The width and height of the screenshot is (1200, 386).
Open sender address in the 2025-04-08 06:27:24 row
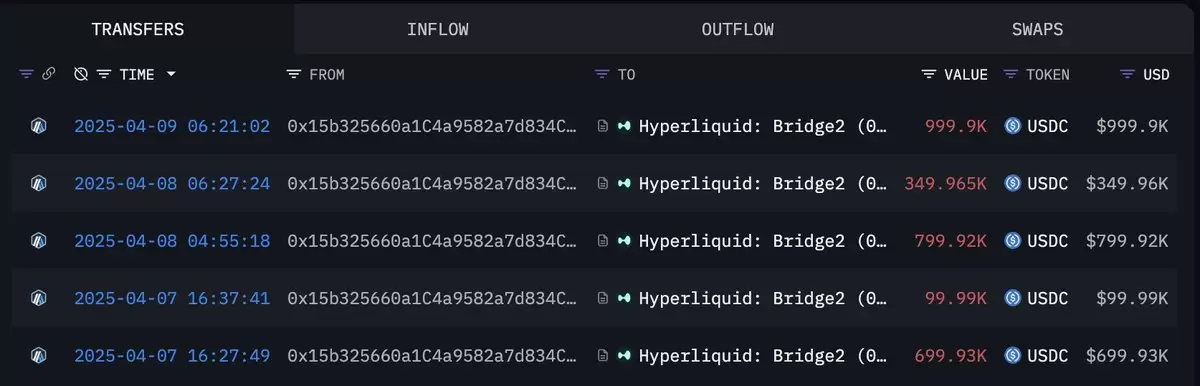coord(432,184)
